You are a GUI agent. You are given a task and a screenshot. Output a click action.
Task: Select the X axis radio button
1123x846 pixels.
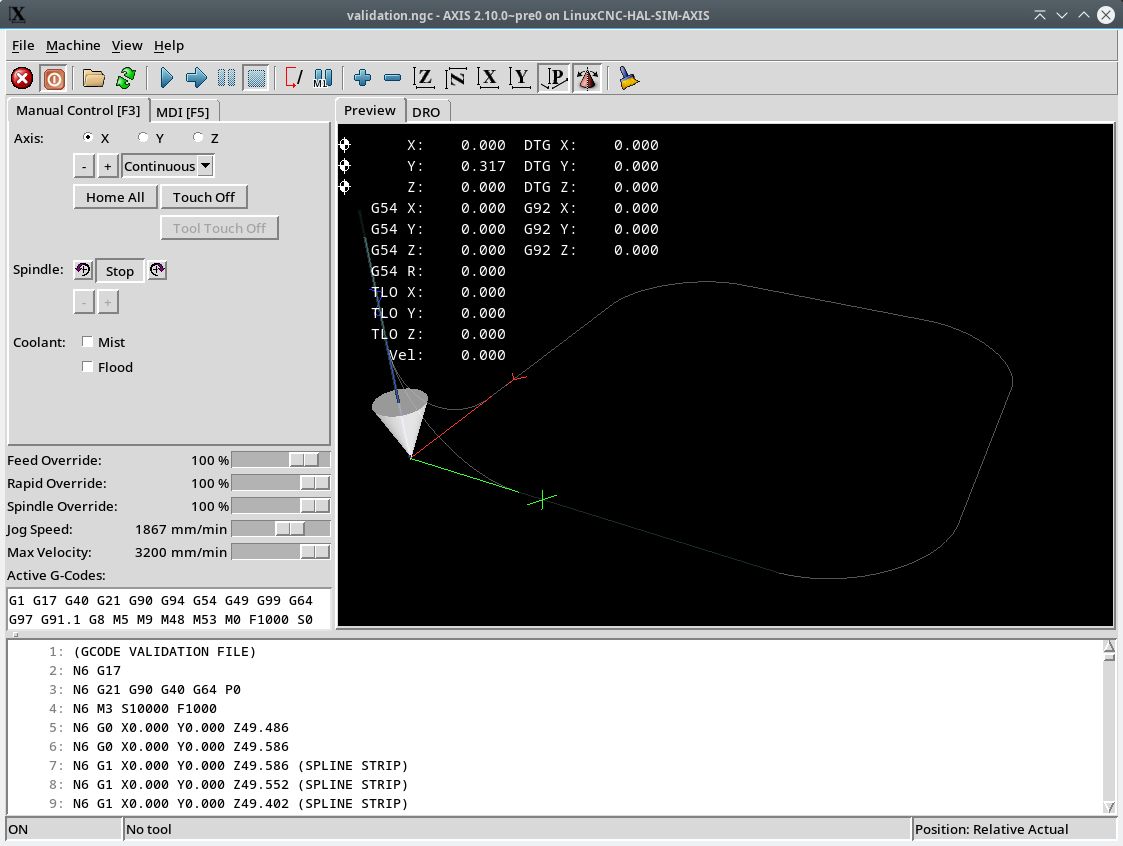click(x=88, y=137)
